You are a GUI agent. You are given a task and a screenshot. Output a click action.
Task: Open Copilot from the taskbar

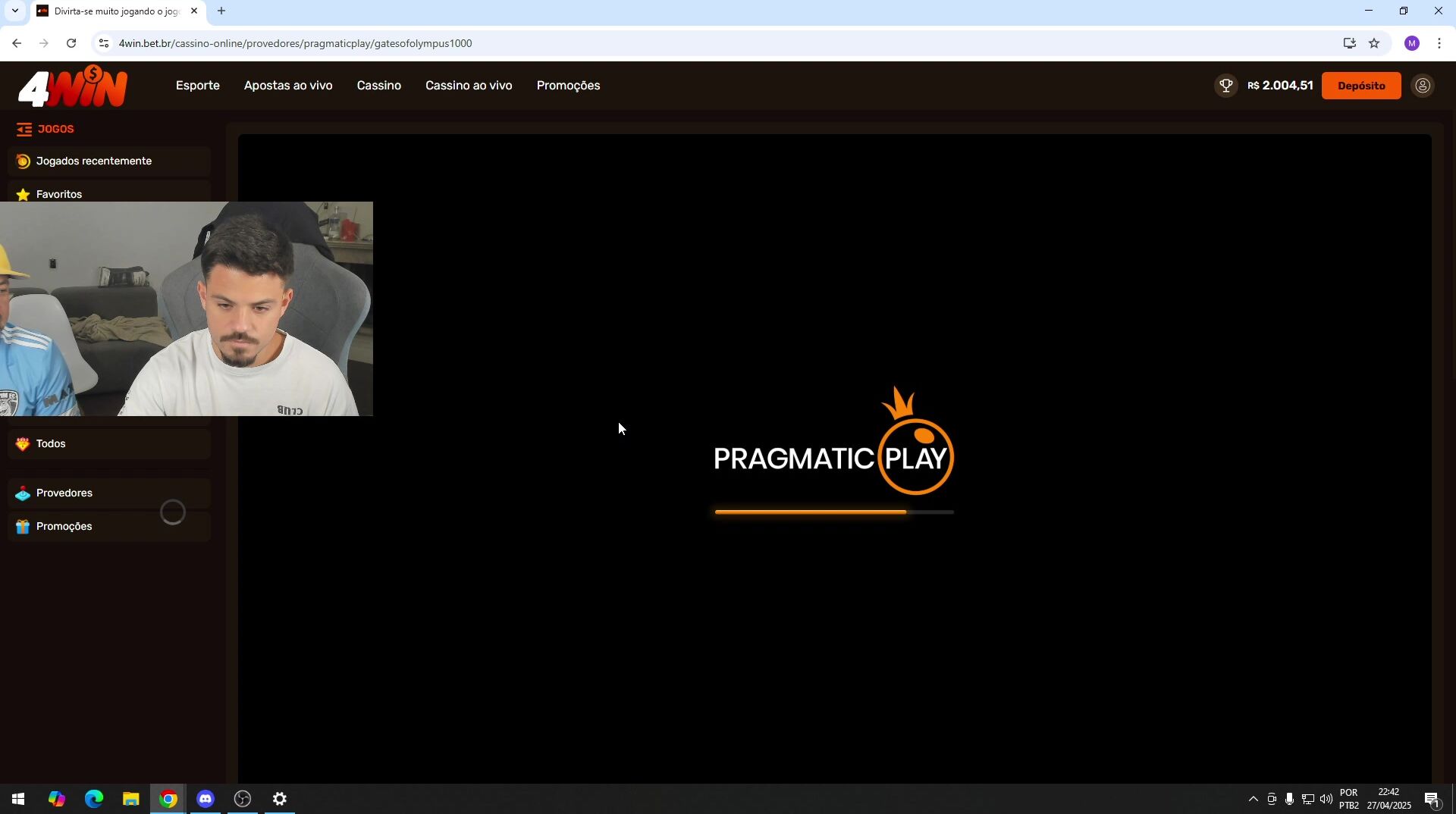point(56,799)
